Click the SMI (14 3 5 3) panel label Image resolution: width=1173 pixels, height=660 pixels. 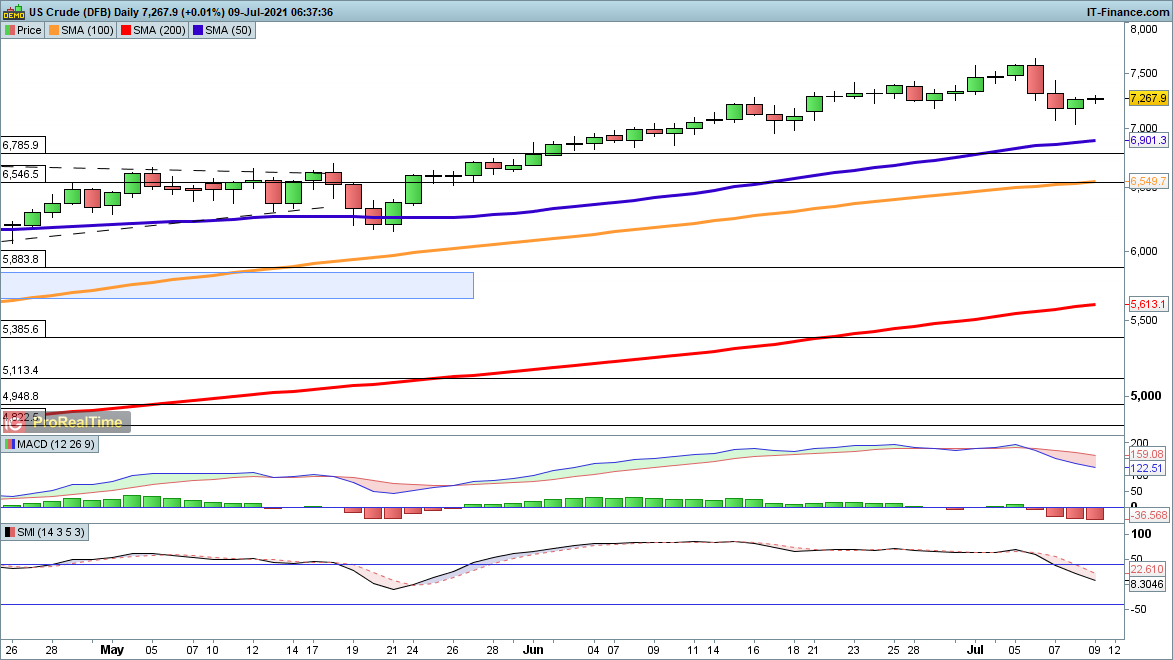43,533
